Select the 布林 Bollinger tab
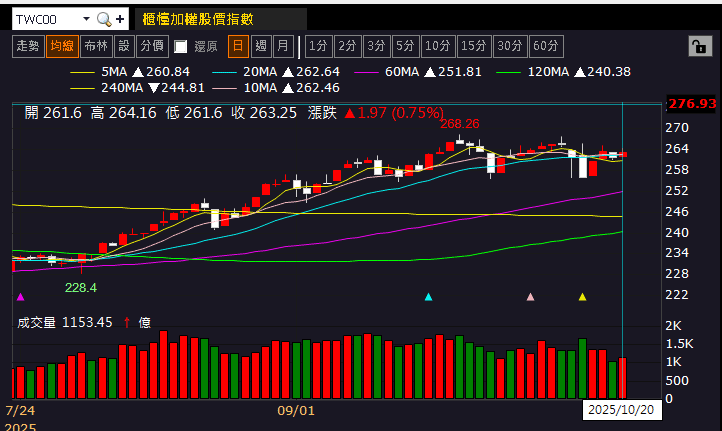Image resolution: width=722 pixels, height=431 pixels. pos(96,46)
